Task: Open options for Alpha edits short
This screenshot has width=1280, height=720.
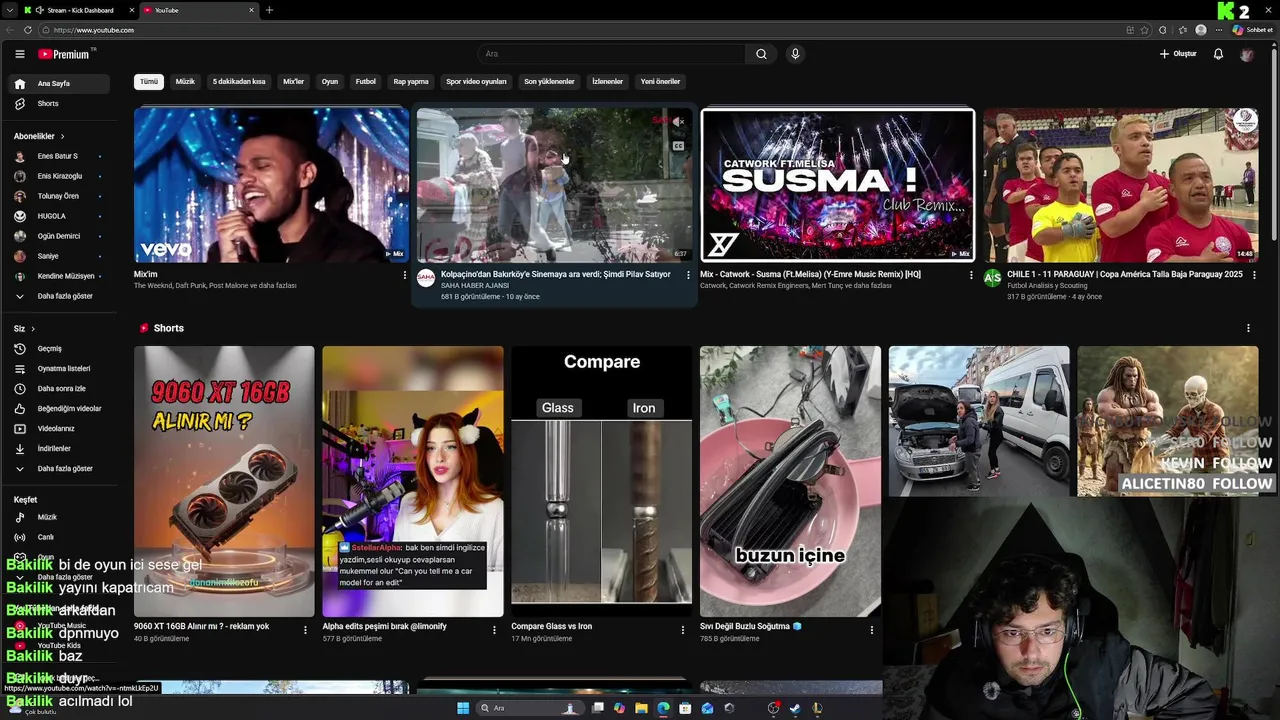Action: coord(494,630)
